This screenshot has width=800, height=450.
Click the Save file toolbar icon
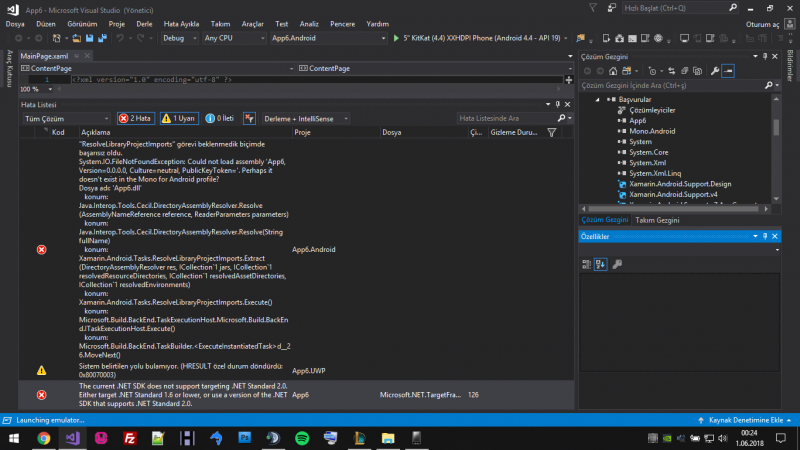click(90, 38)
